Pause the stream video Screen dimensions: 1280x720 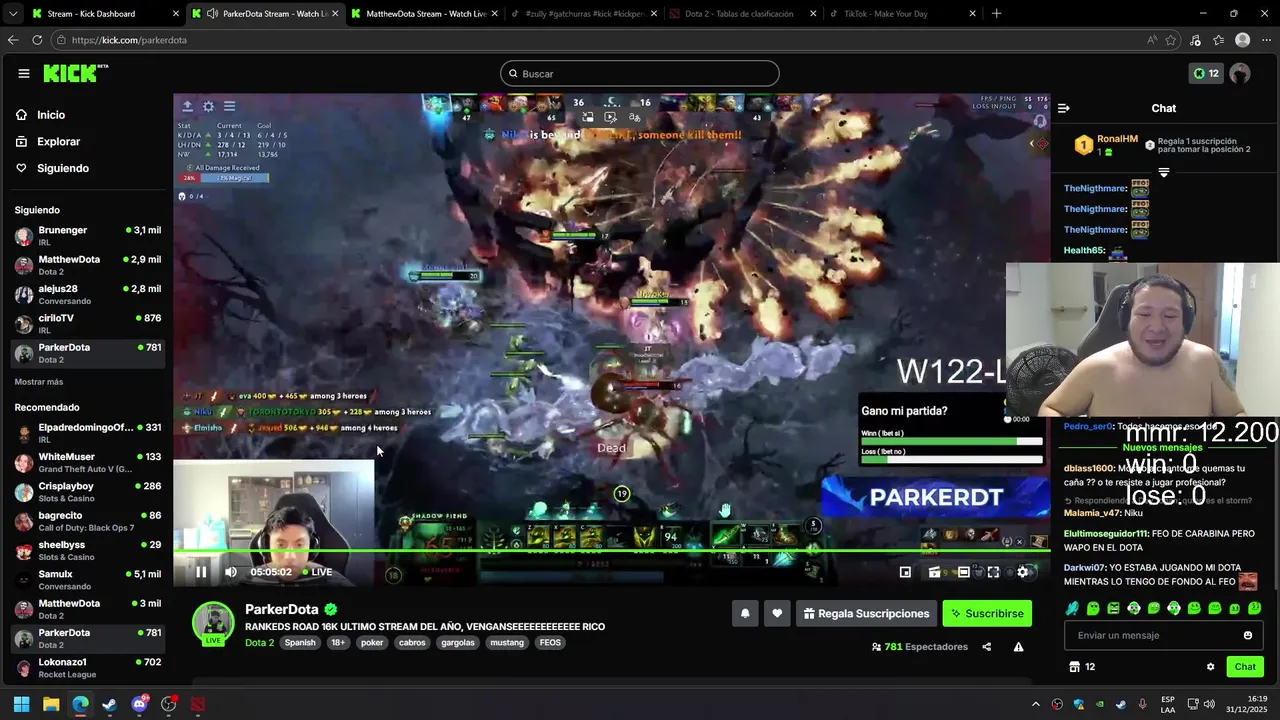click(x=201, y=572)
